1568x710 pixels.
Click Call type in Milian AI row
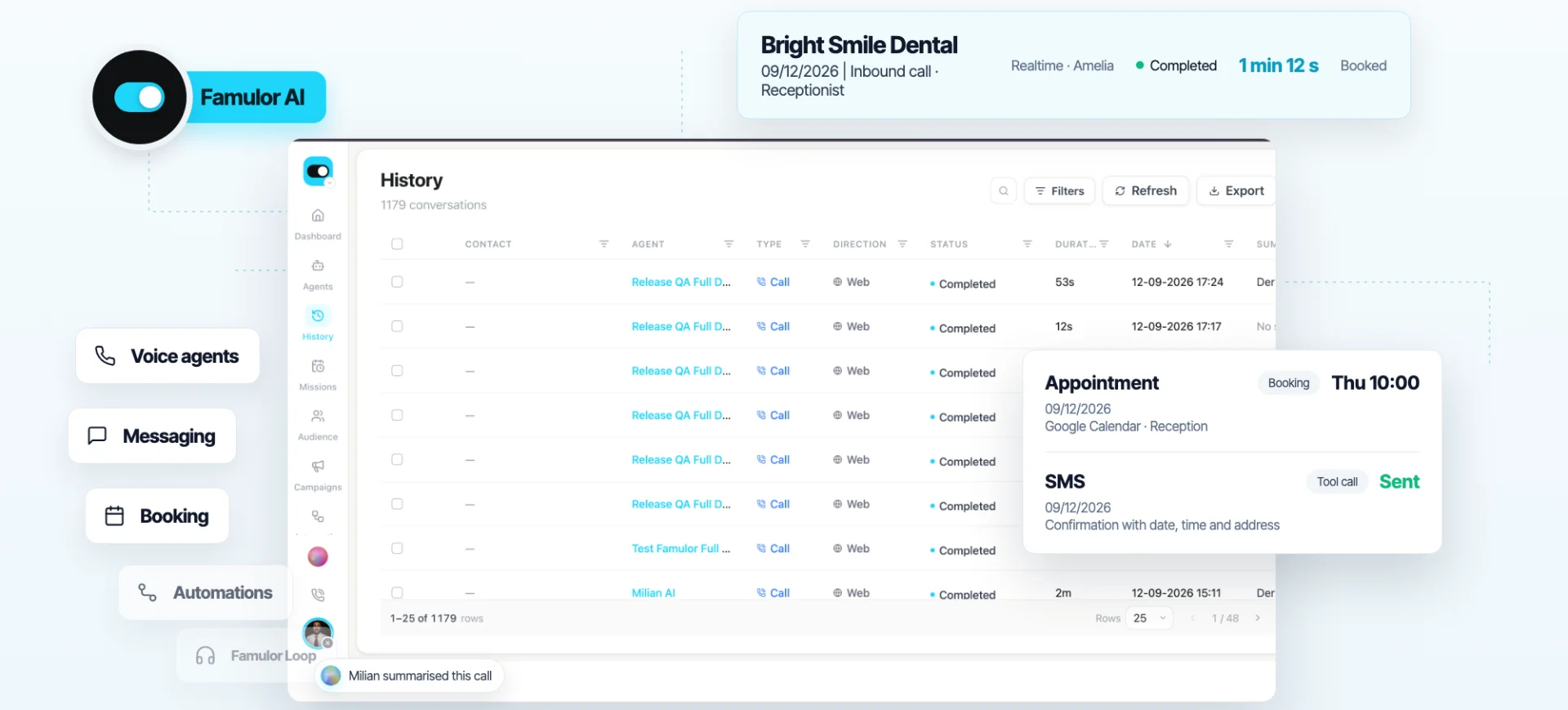click(773, 592)
